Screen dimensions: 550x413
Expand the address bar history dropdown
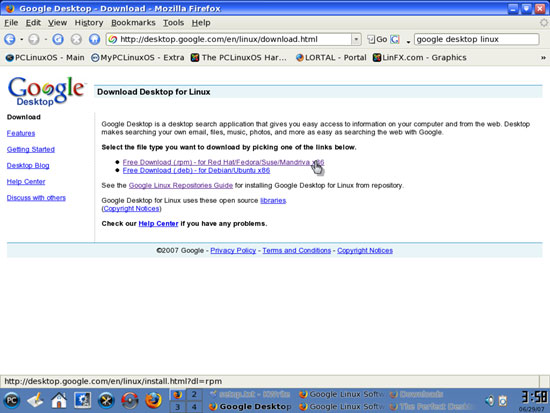[356, 39]
